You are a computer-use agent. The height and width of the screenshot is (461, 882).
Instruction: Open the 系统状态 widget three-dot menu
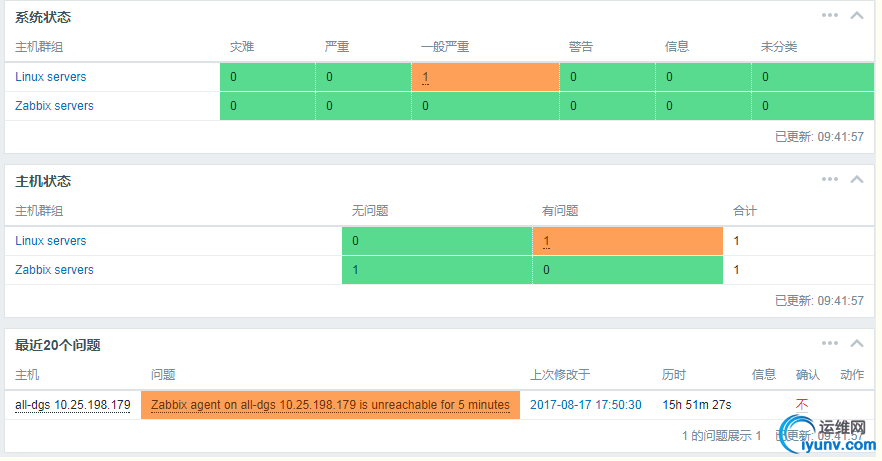pyautogui.click(x=830, y=15)
